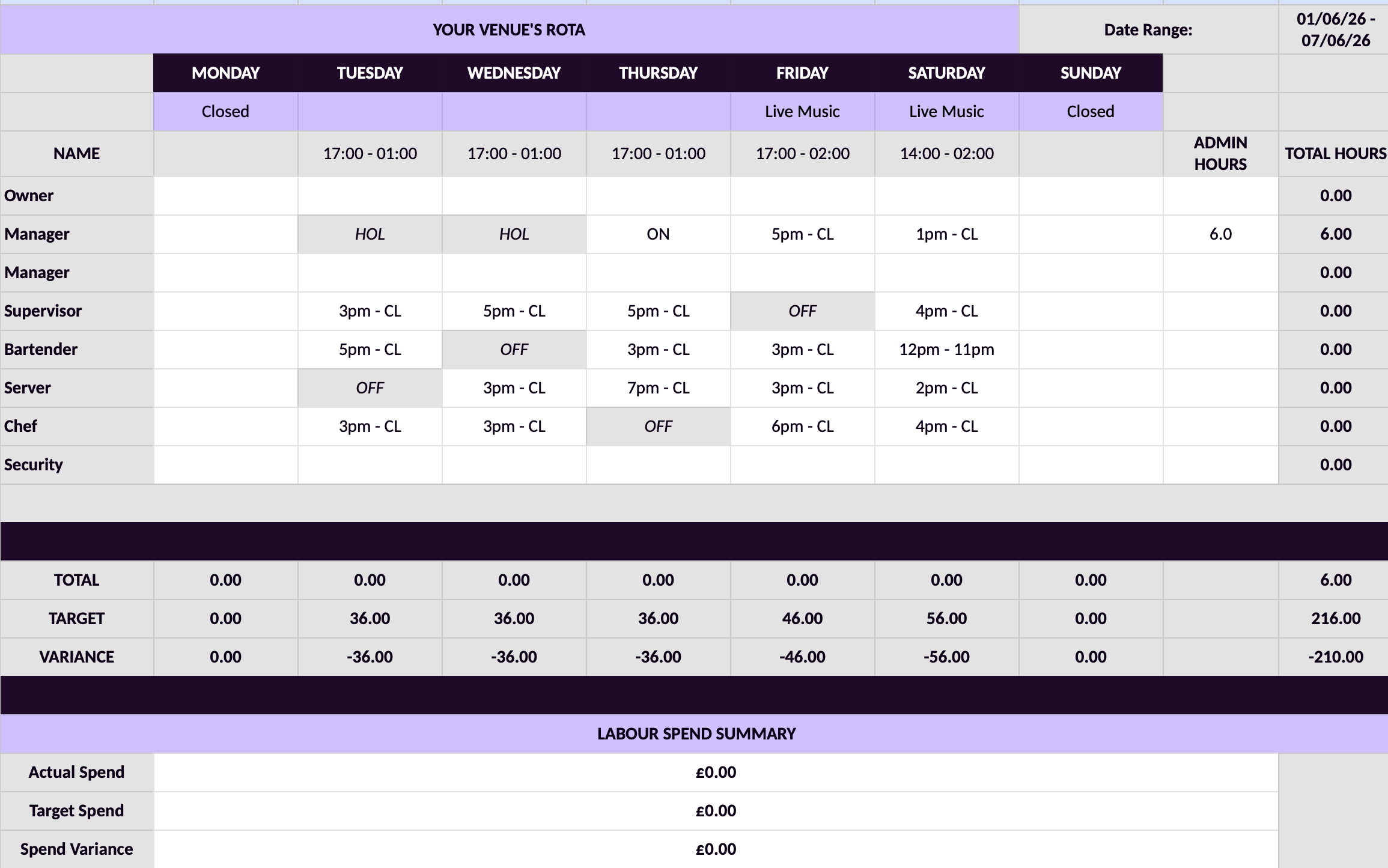The height and width of the screenshot is (868, 1388).
Task: Click the VARIANCE row label
Action: (77, 657)
